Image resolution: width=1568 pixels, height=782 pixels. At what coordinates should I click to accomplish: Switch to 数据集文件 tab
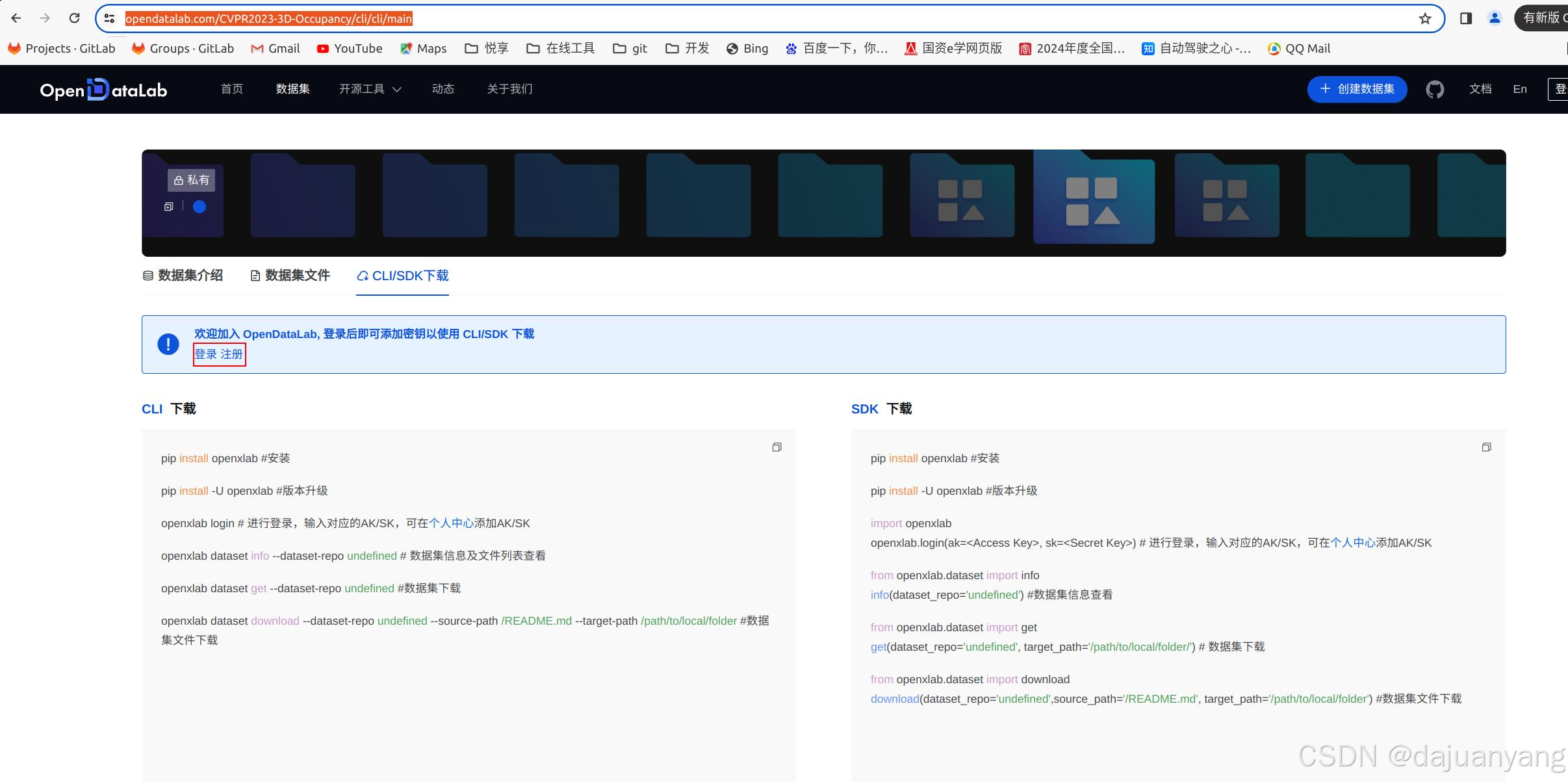pyautogui.click(x=290, y=276)
